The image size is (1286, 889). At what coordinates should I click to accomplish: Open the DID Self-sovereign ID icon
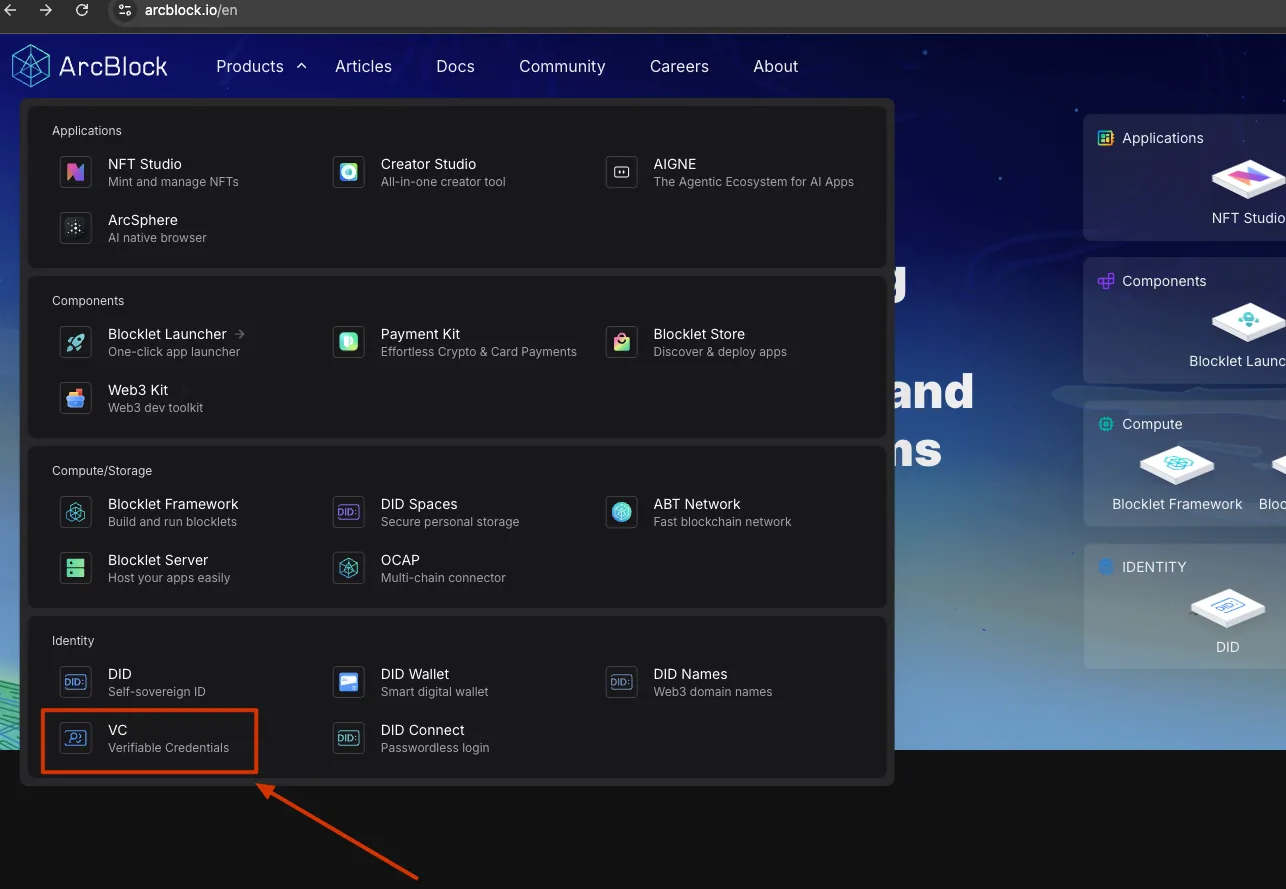tap(75, 682)
